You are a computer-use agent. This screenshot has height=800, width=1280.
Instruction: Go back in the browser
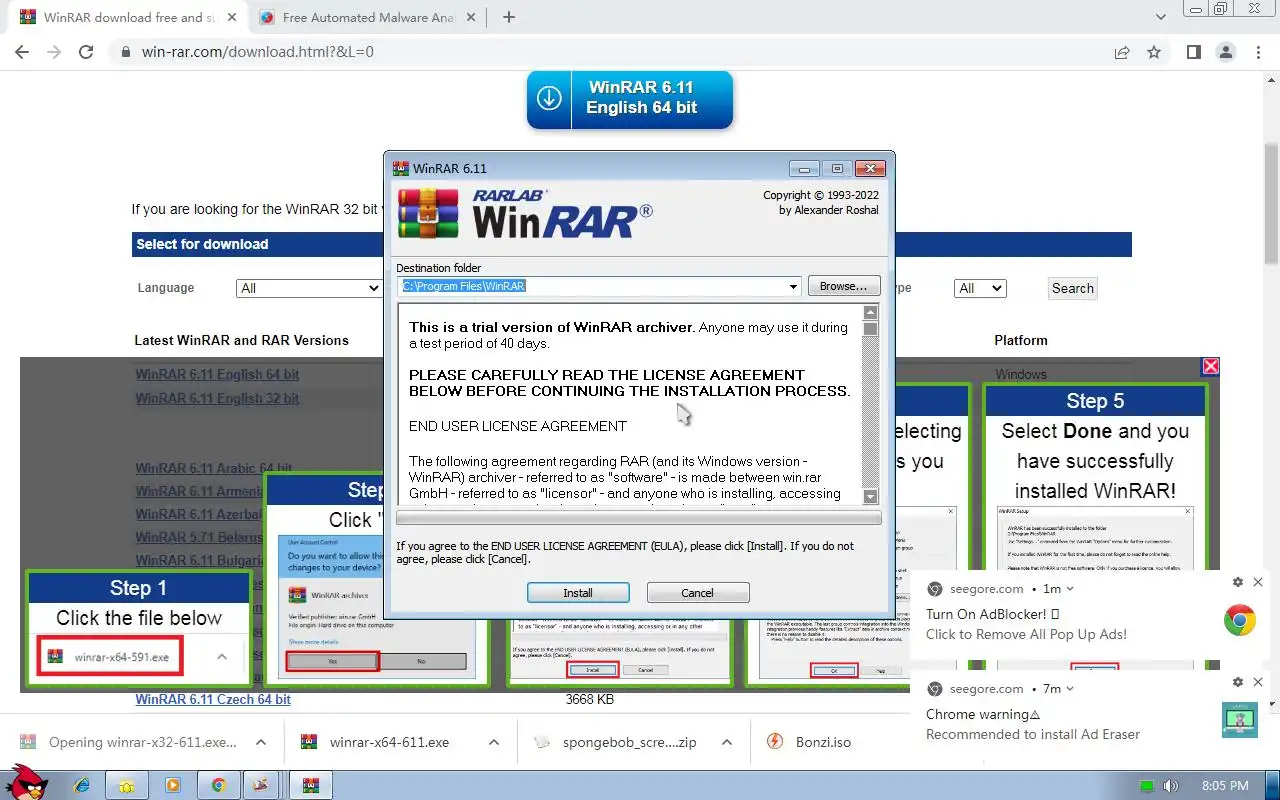point(22,52)
